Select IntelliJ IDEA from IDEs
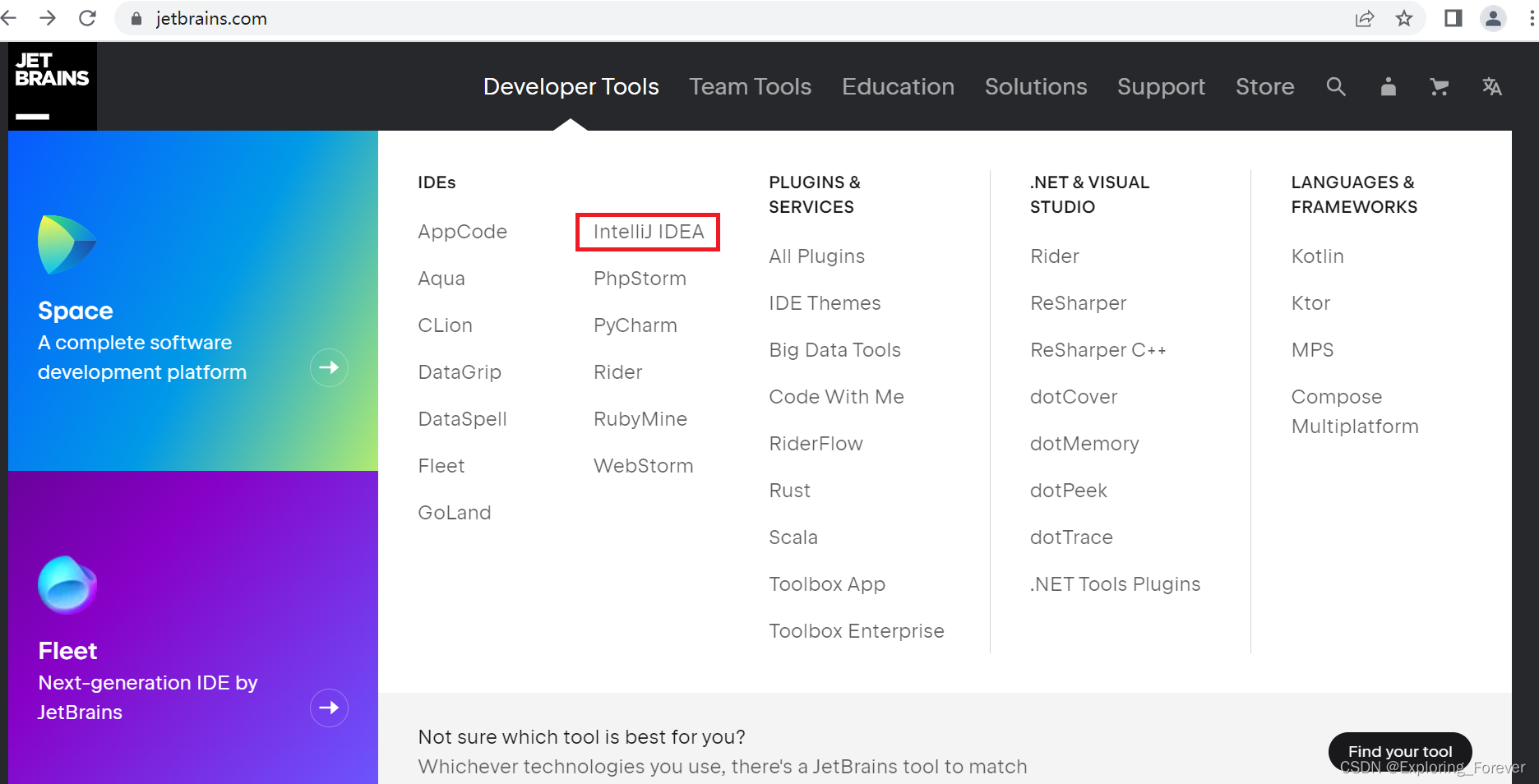 [x=649, y=232]
